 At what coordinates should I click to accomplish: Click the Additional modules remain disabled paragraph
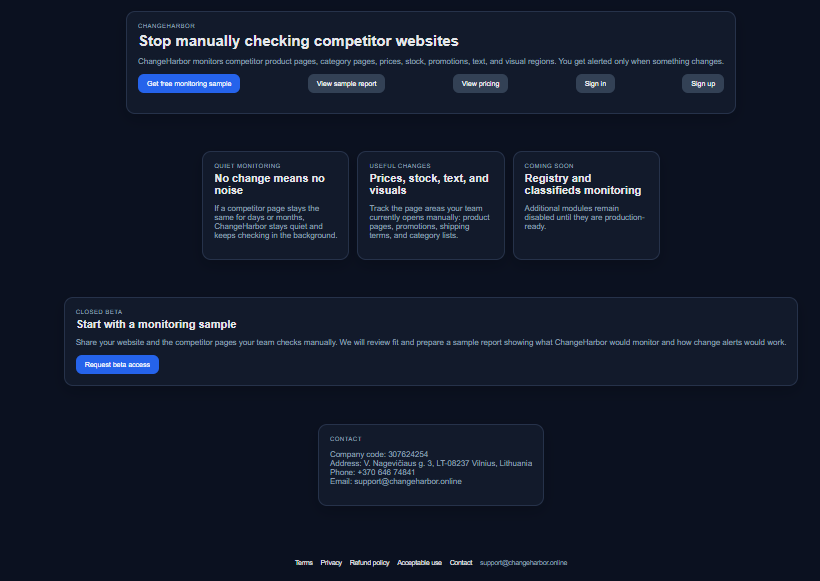tap(585, 217)
